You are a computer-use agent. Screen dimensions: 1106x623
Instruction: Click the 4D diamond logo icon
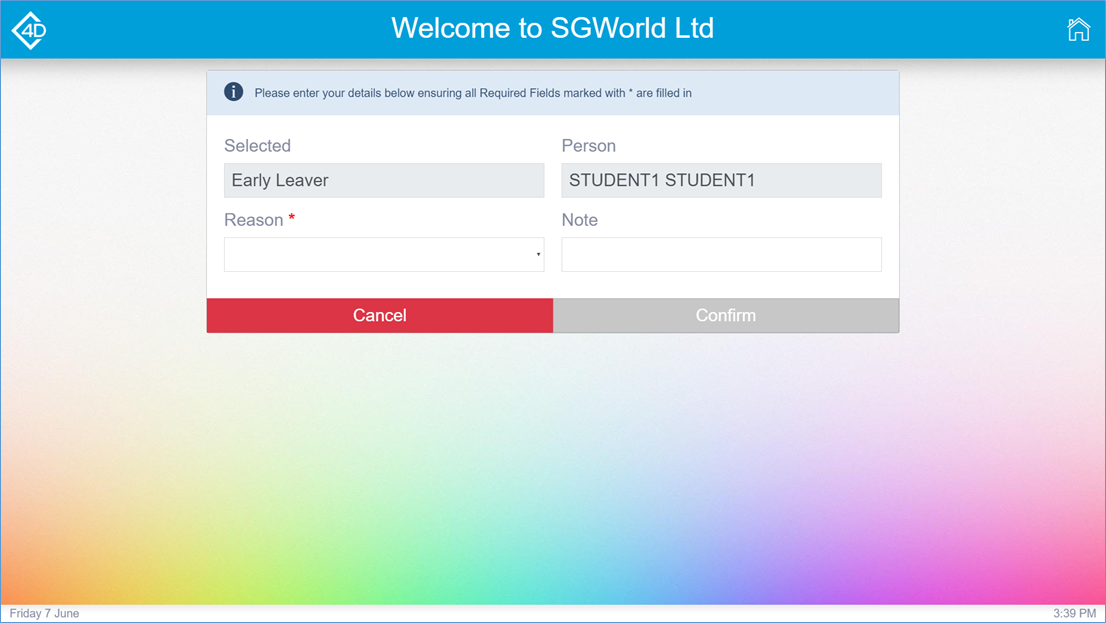click(x=30, y=30)
